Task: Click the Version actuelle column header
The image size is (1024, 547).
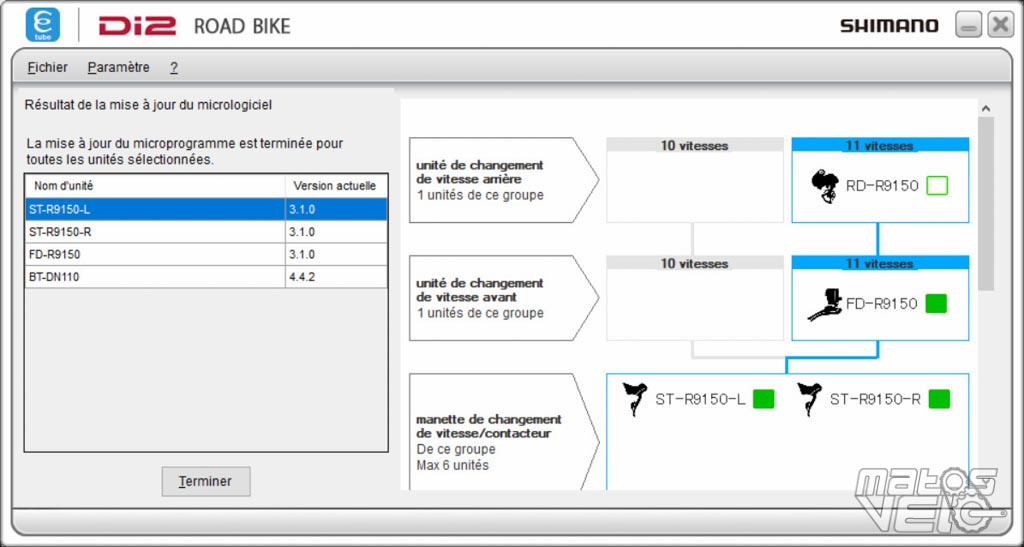Action: (x=336, y=186)
